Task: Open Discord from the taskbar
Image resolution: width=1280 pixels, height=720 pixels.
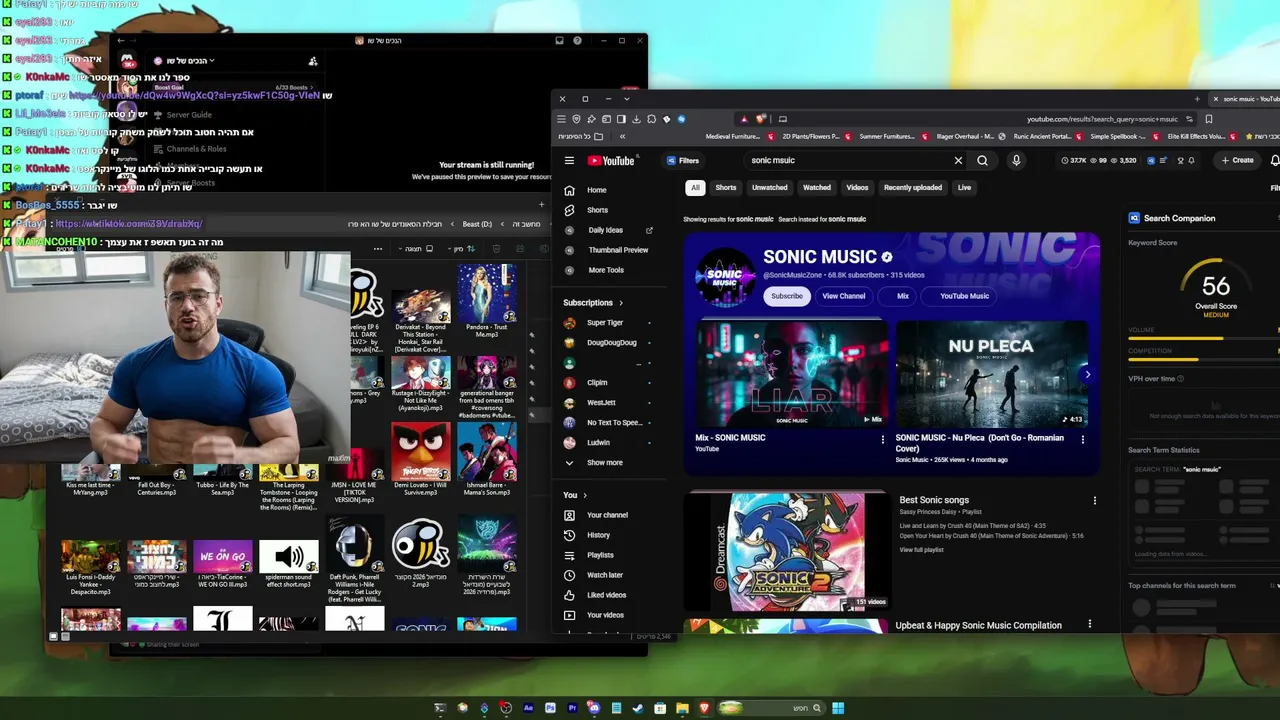Action: pyautogui.click(x=594, y=708)
